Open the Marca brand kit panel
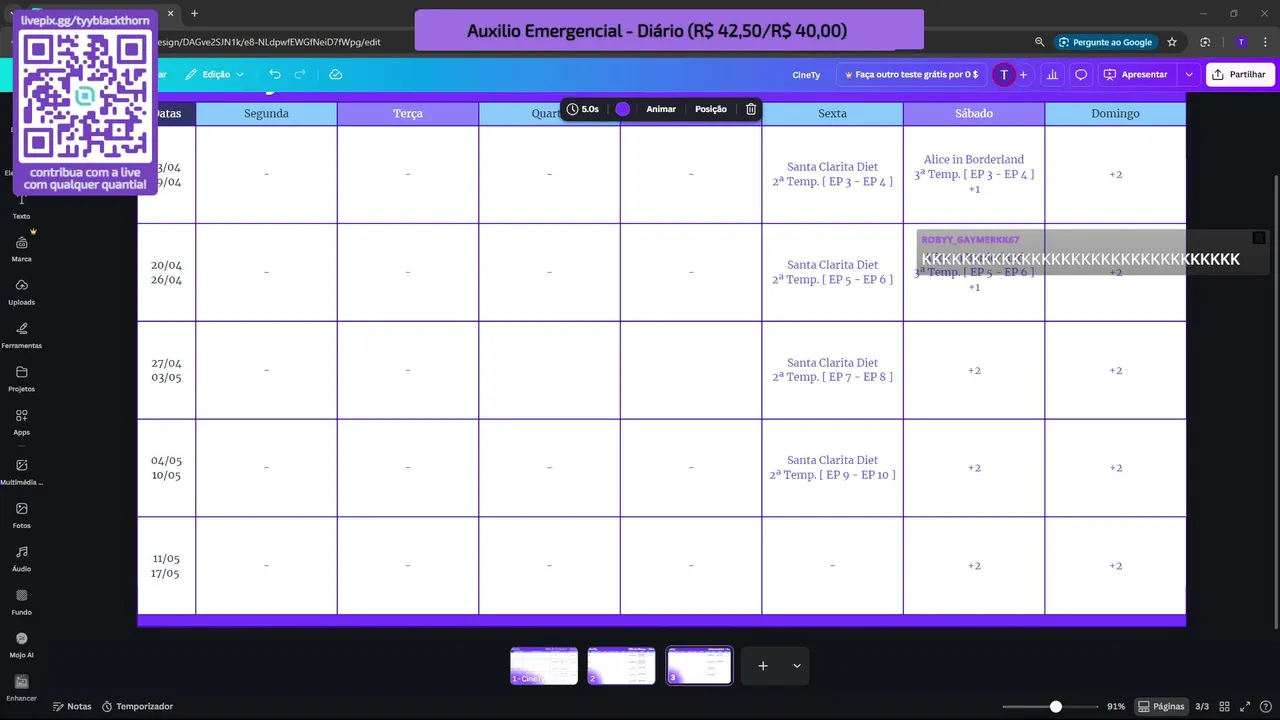The image size is (1280, 720). click(21, 248)
